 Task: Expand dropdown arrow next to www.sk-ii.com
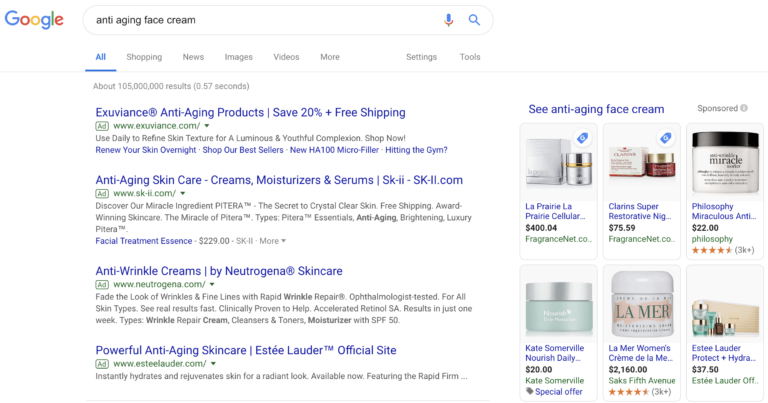click(x=183, y=193)
